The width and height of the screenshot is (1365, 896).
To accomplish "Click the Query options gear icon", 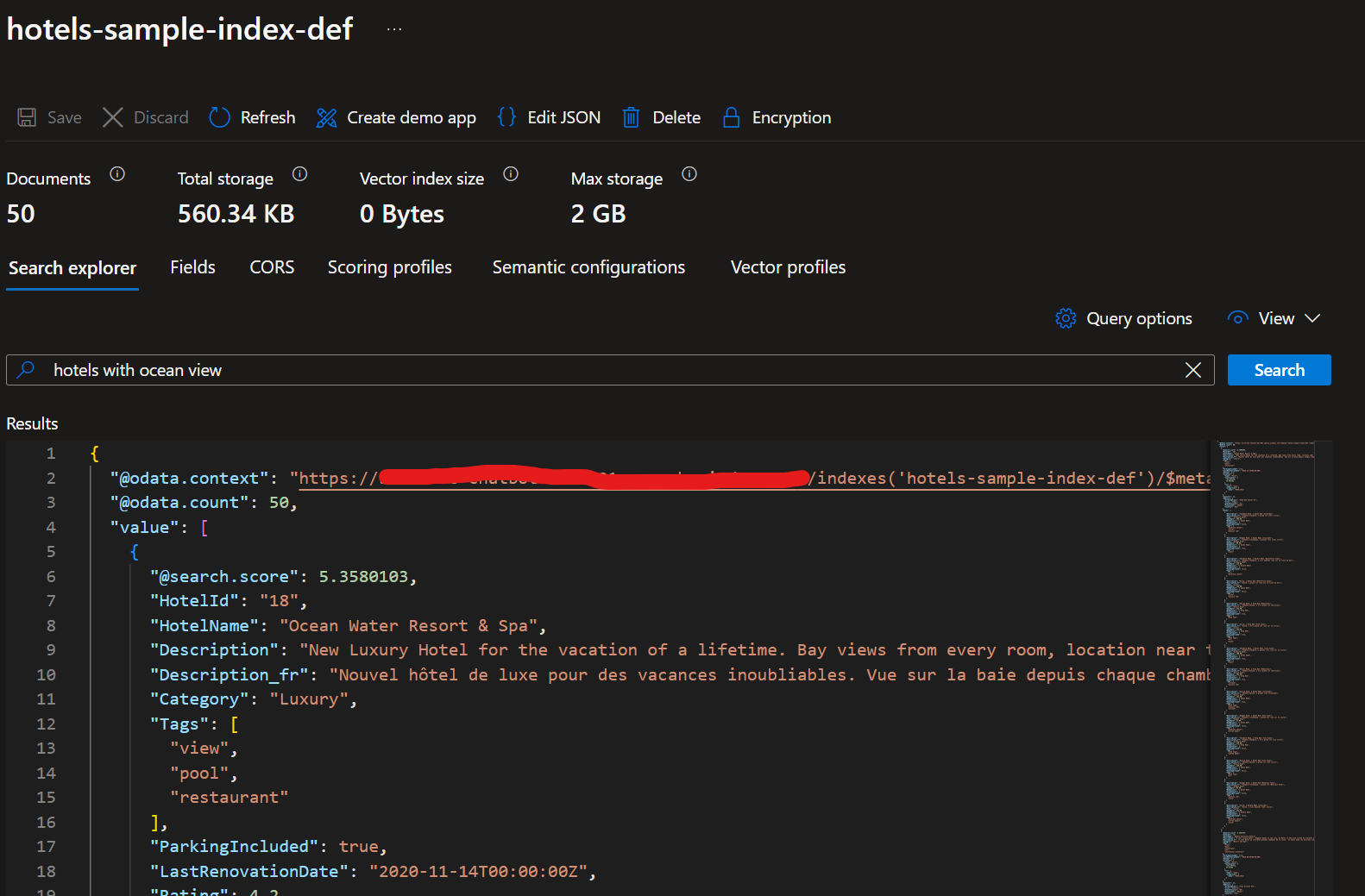I will point(1066,318).
